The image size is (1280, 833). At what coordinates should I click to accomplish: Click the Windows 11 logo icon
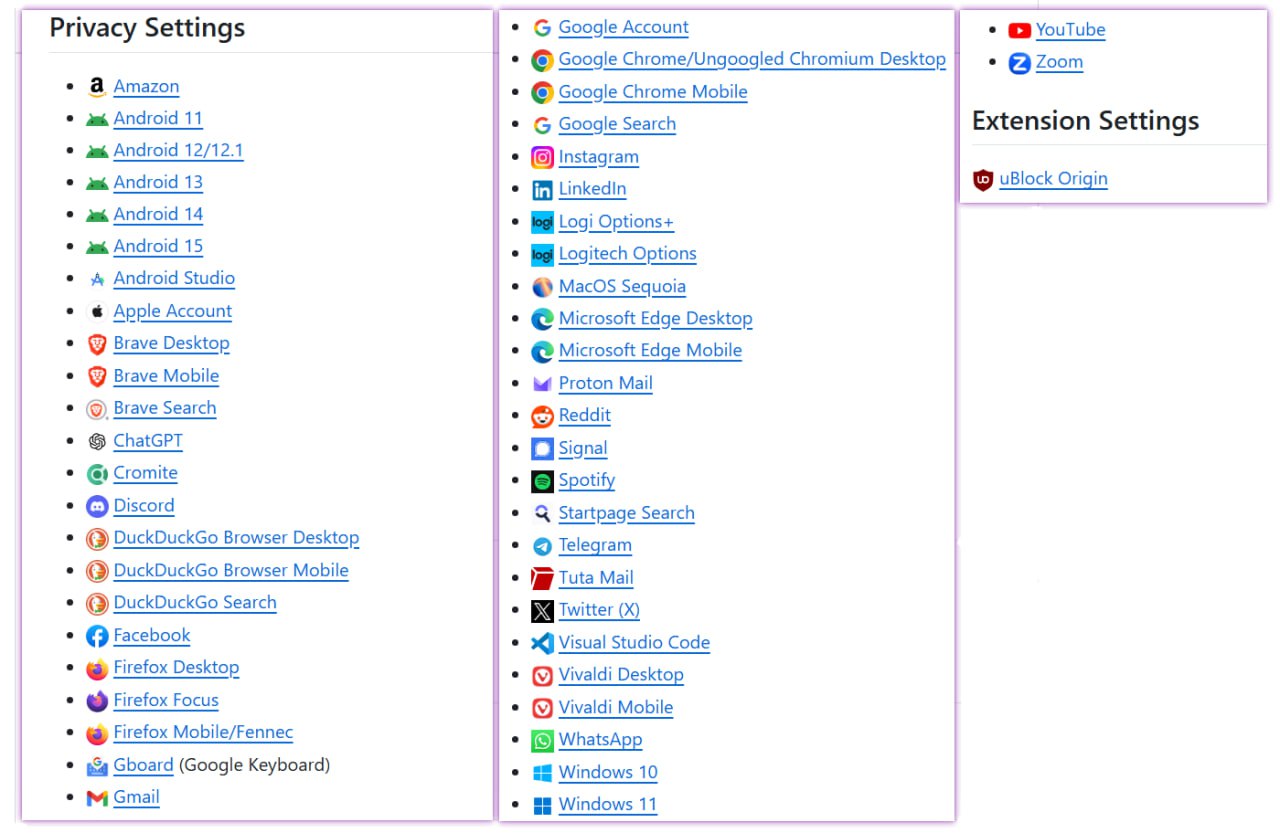pos(542,805)
